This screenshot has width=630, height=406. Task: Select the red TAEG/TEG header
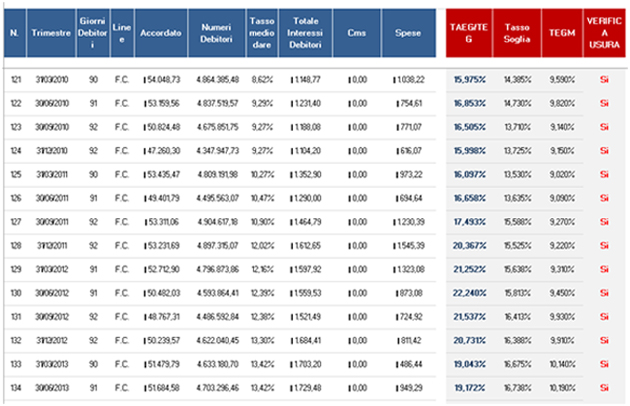pos(469,33)
